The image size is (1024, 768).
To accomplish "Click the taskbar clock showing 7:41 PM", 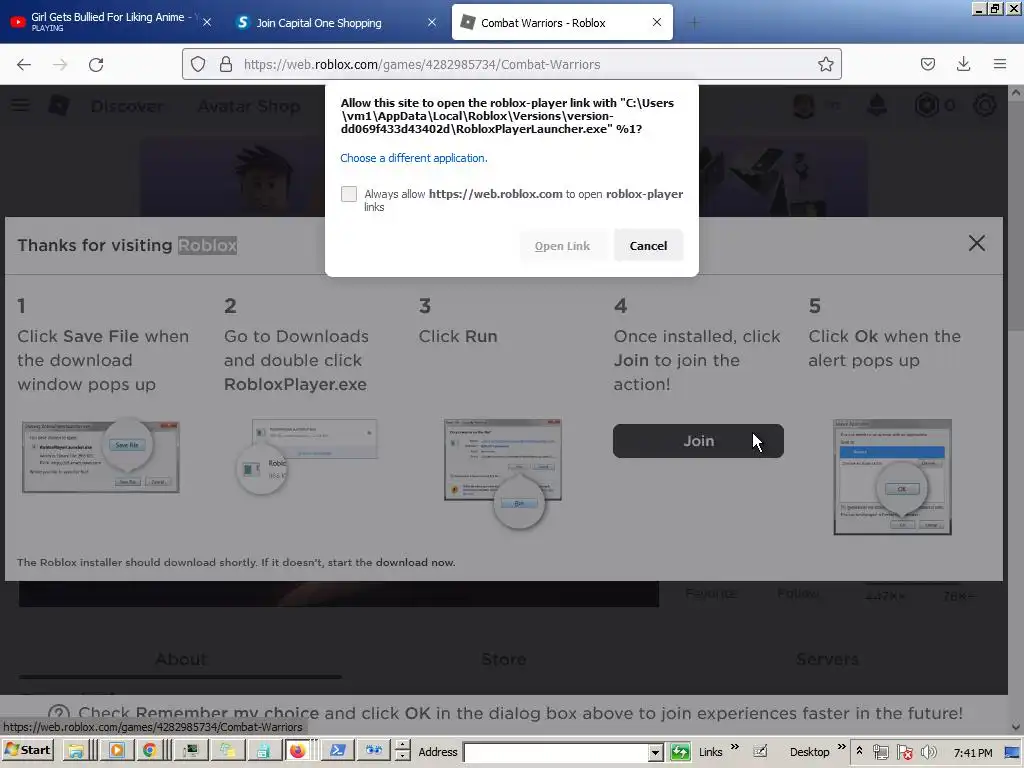I will click(x=972, y=753).
